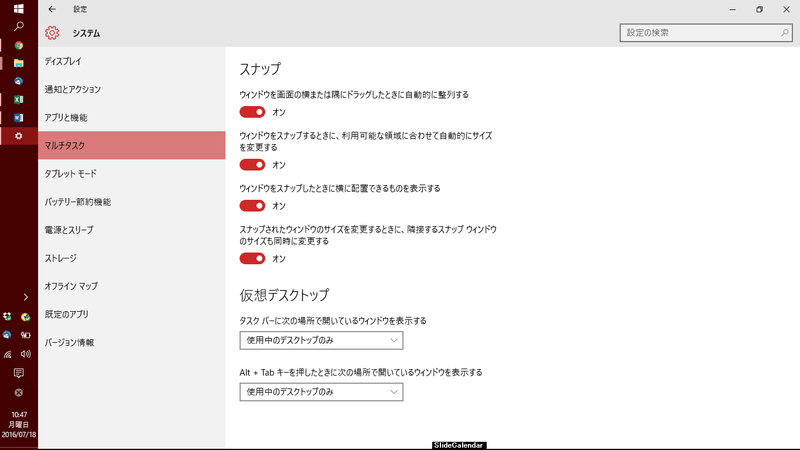Screen dimensions: 800x450
Task: Switch to Excel in taskbar
Action: [x=18, y=99]
